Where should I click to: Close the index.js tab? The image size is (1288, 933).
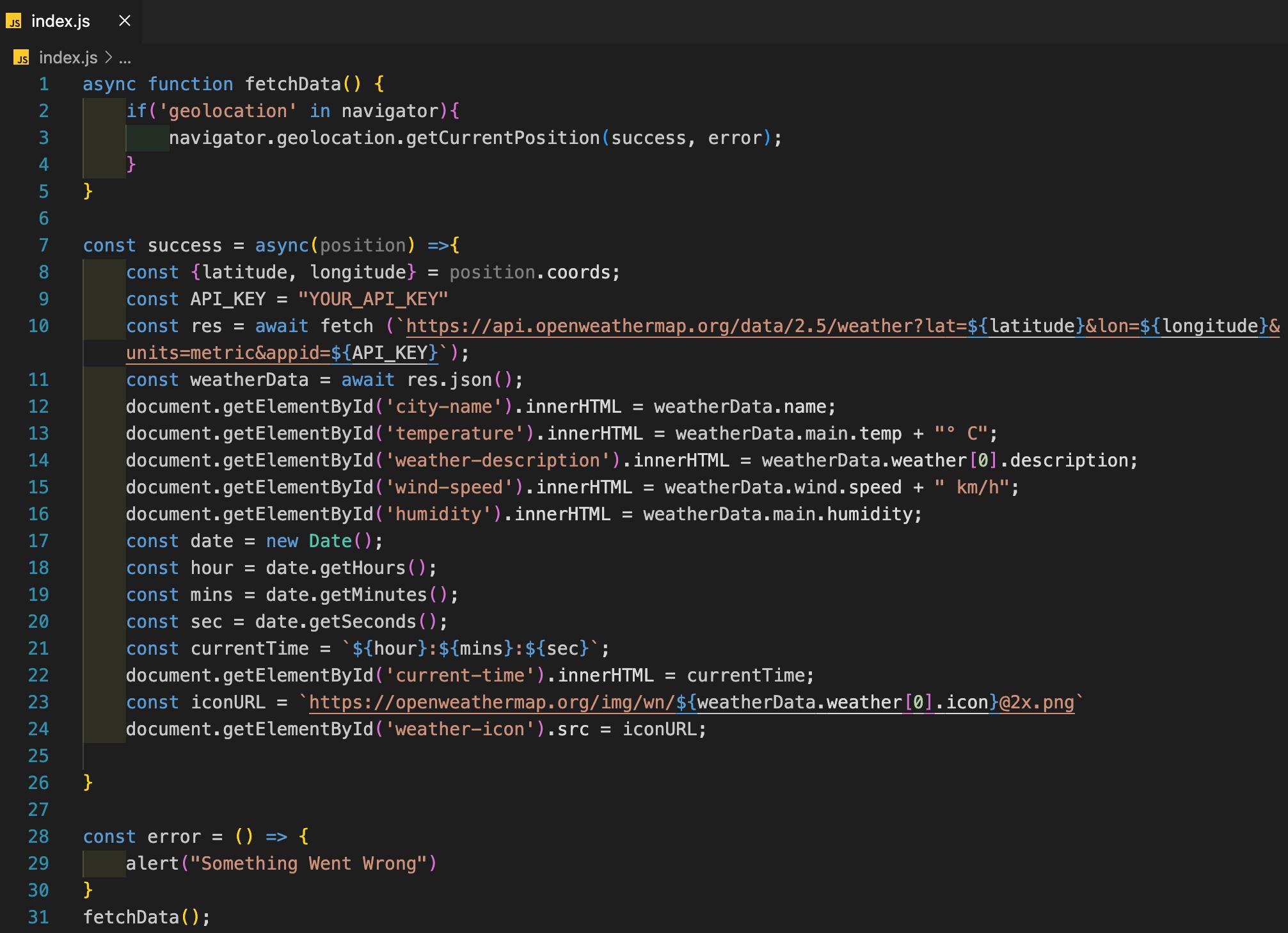coord(125,21)
